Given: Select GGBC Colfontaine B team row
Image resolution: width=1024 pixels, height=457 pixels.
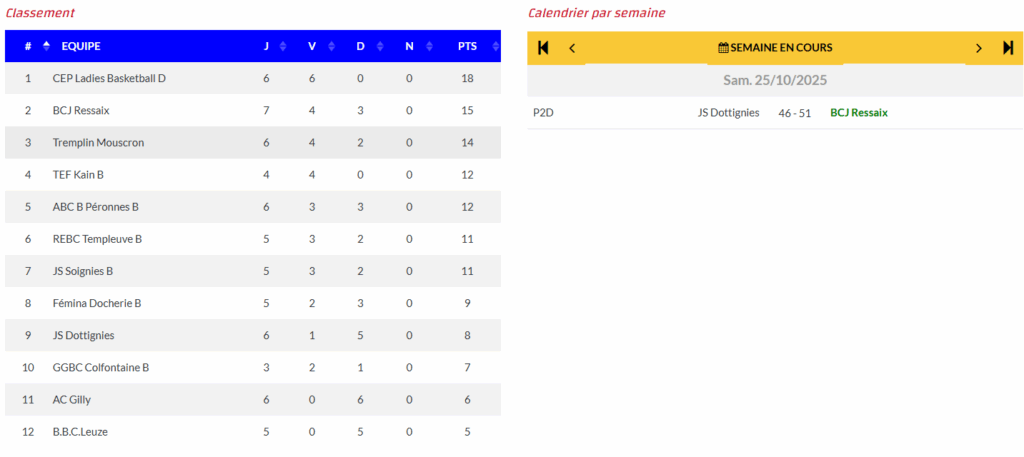Looking at the screenshot, I should (101, 367).
